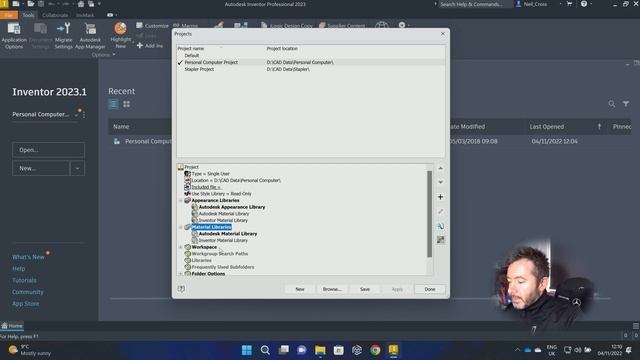640x360 pixels.
Task: Open help icon in Projects dialog
Action: tap(181, 289)
